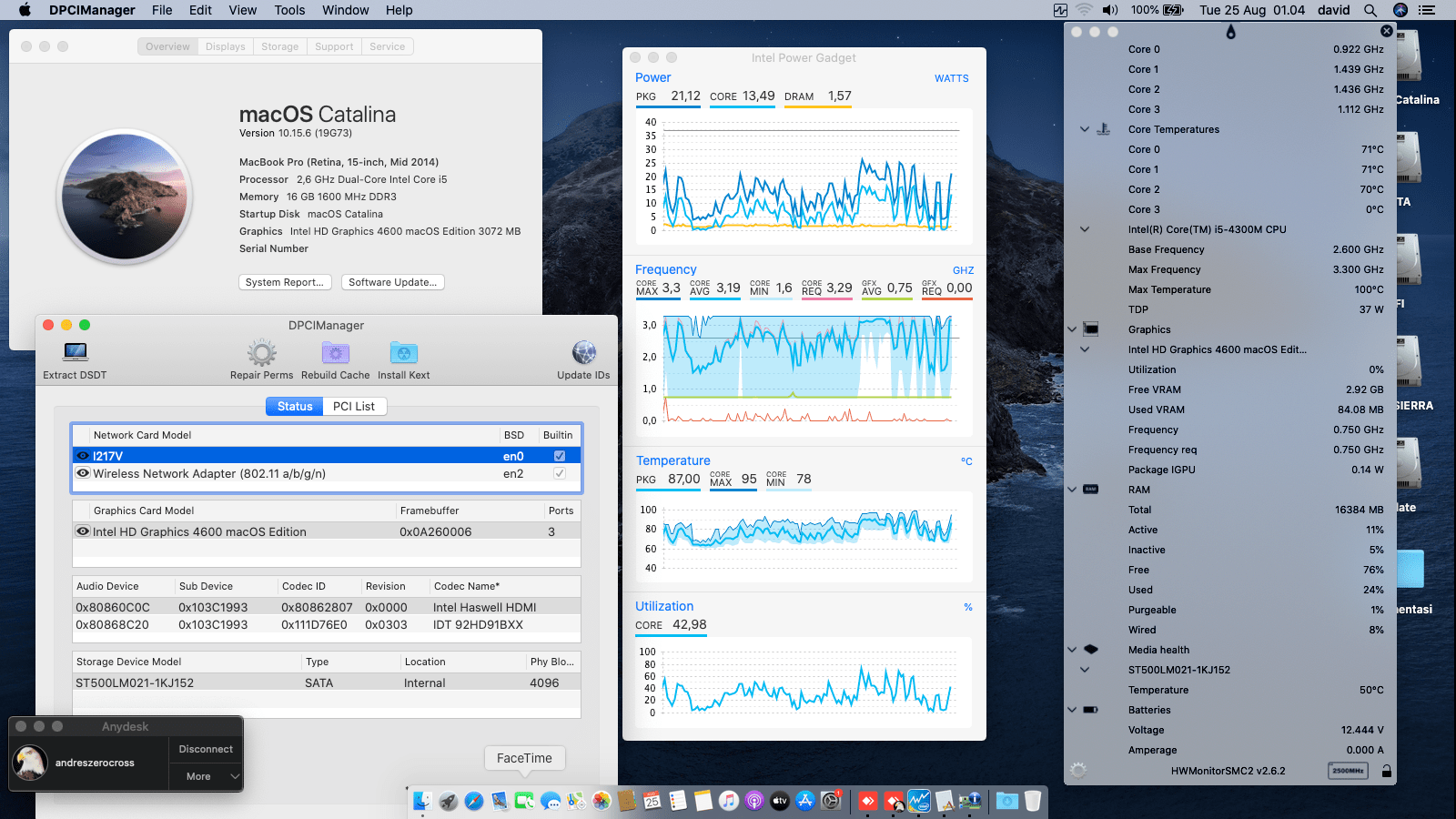Open FaceTime from the Dock
The image size is (1456, 819).
tap(524, 801)
